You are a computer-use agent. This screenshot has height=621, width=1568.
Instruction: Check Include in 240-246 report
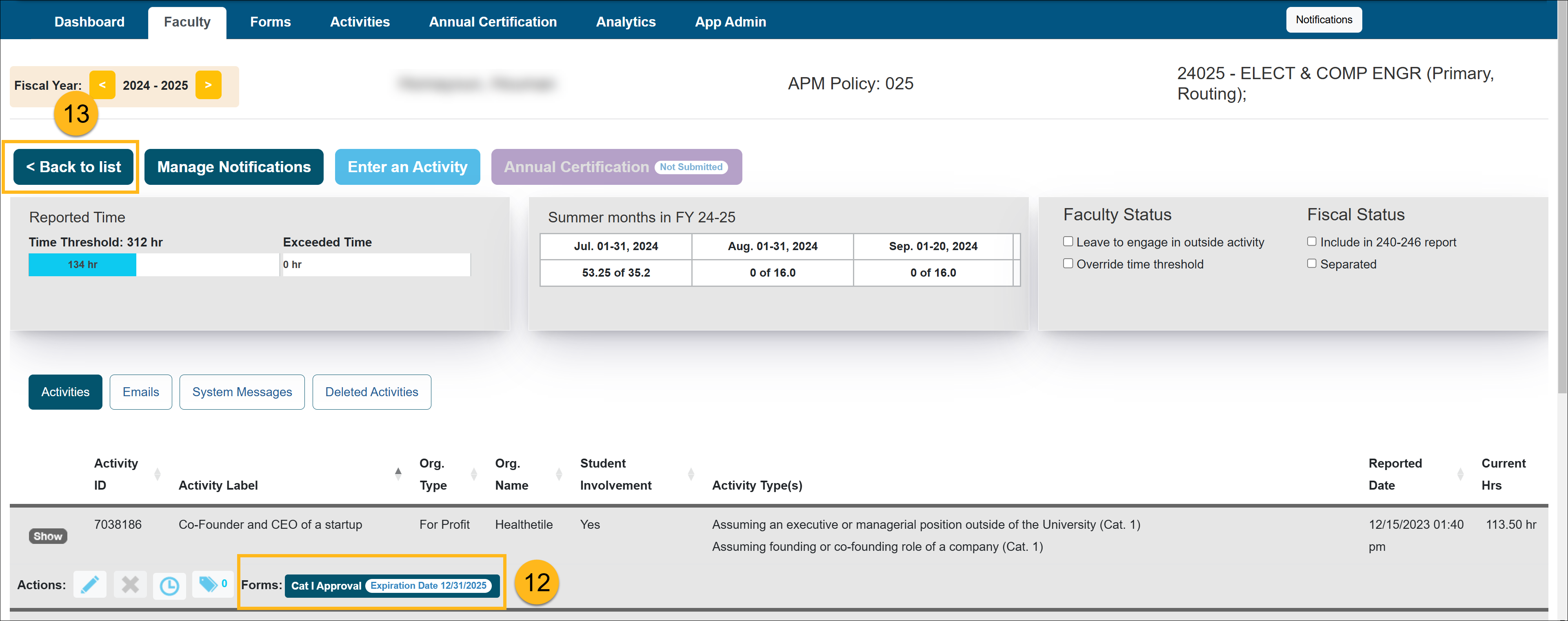1312,242
